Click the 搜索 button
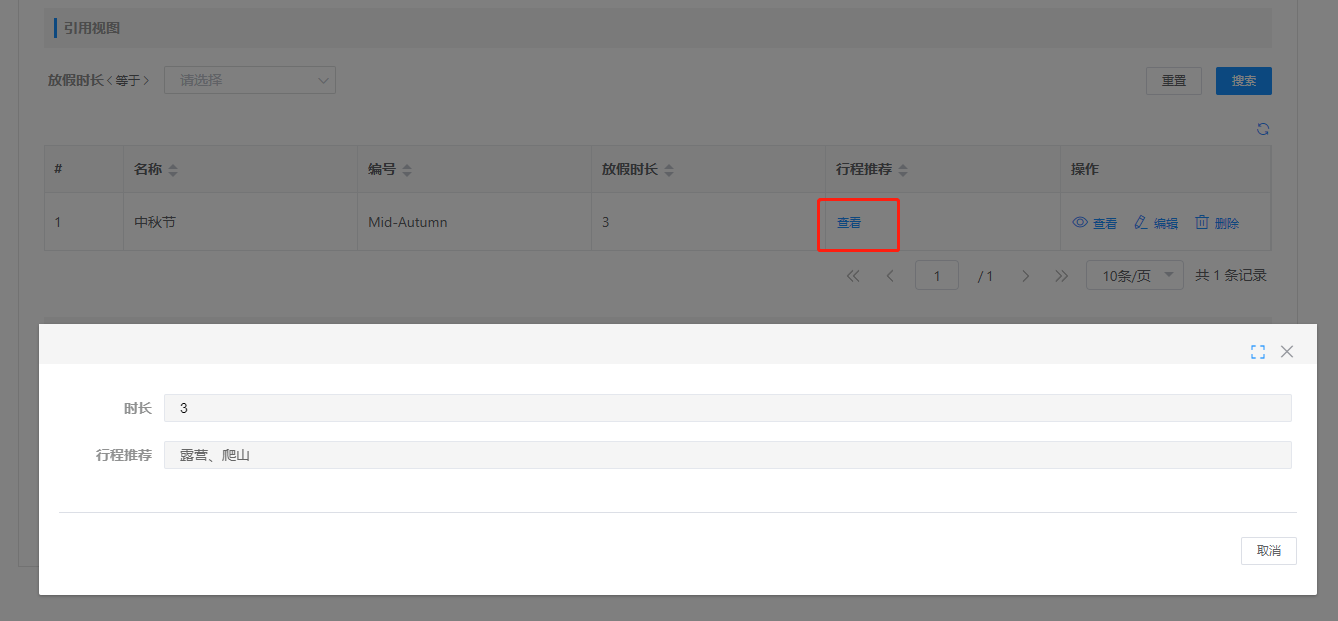This screenshot has width=1338, height=621. click(1243, 81)
